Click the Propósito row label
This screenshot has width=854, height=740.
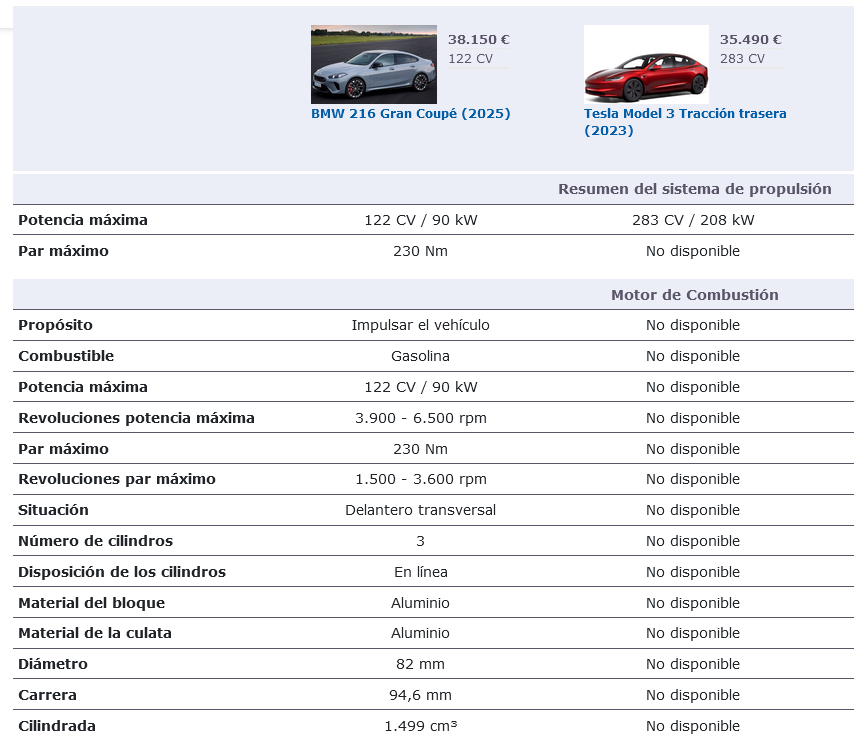56,325
